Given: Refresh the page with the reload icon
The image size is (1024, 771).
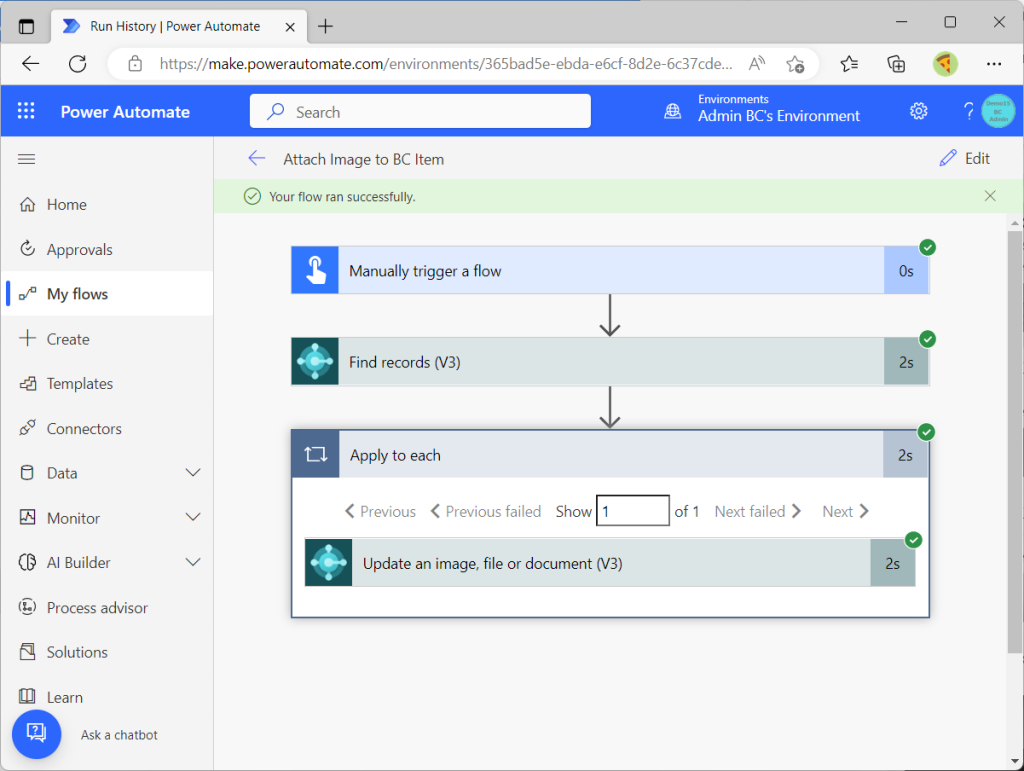Looking at the screenshot, I should pos(78,63).
